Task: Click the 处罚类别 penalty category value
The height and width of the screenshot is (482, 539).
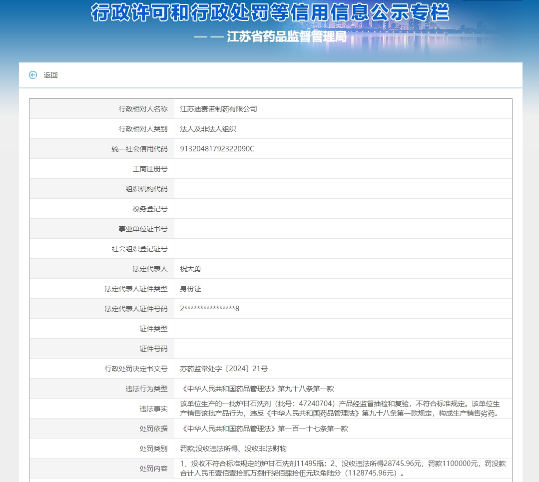Action: [x=233, y=449]
